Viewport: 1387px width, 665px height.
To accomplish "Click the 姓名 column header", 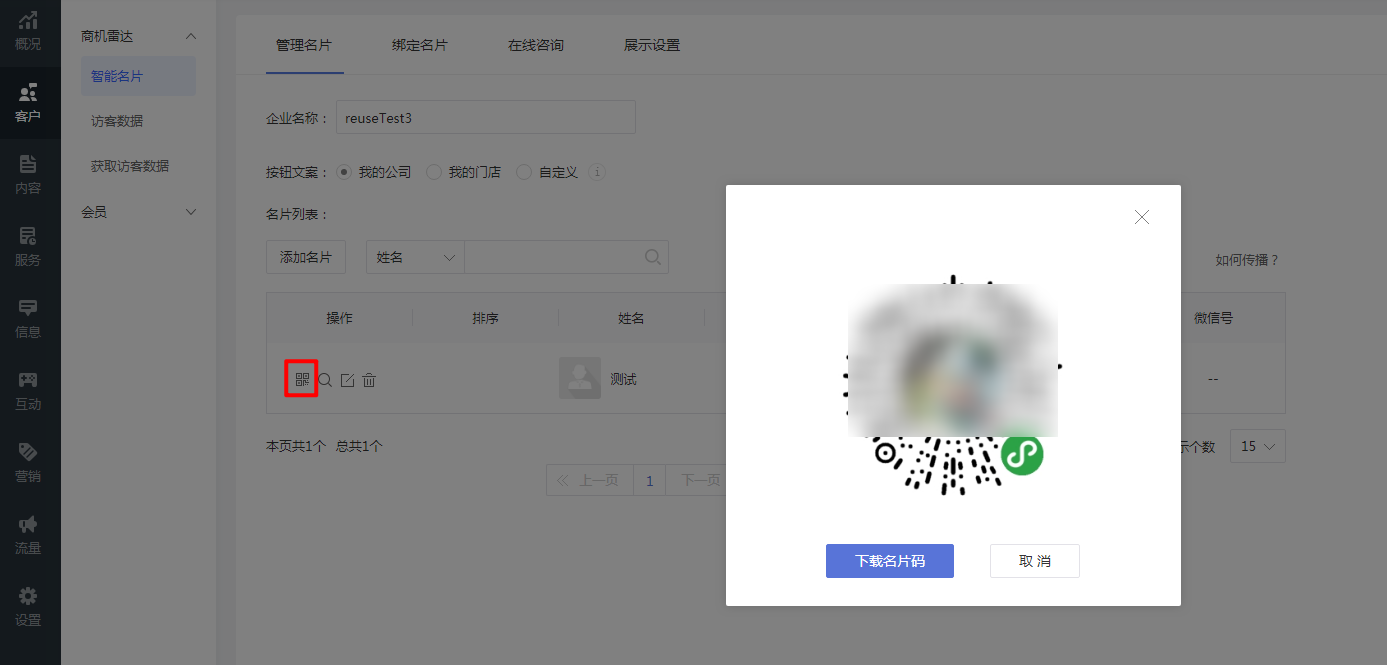I will [x=631, y=318].
